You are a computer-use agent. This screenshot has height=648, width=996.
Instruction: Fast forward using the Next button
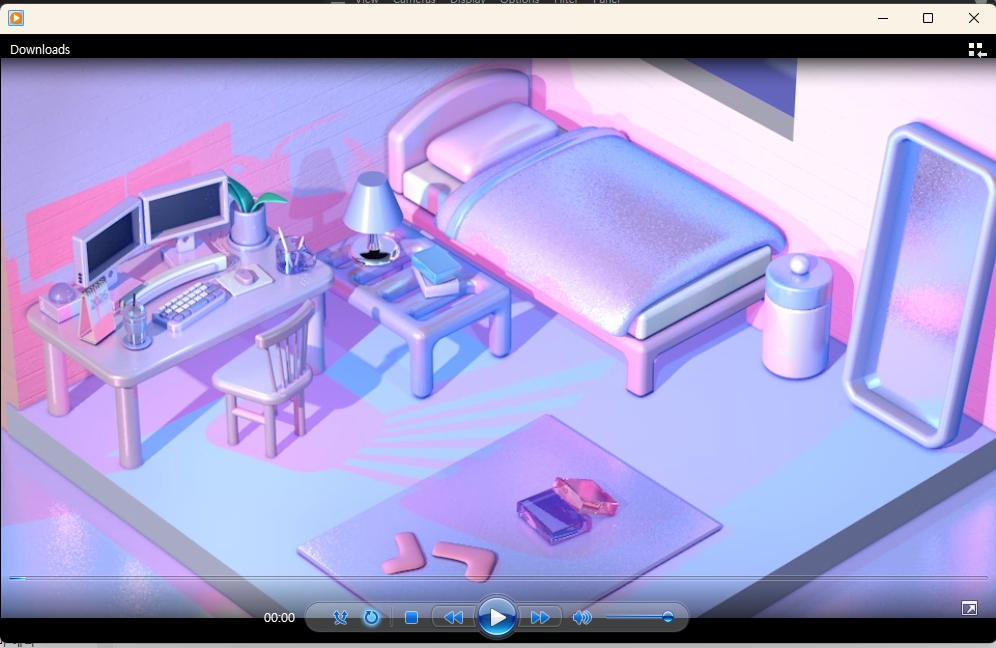pyautogui.click(x=539, y=618)
